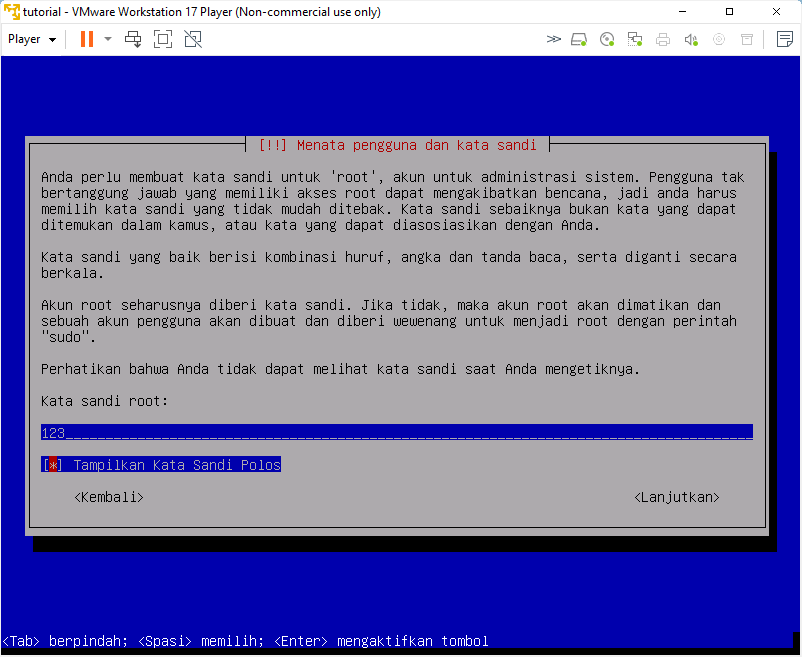Close the VMware Player window
Image resolution: width=802 pixels, height=657 pixels.
click(x=776, y=12)
